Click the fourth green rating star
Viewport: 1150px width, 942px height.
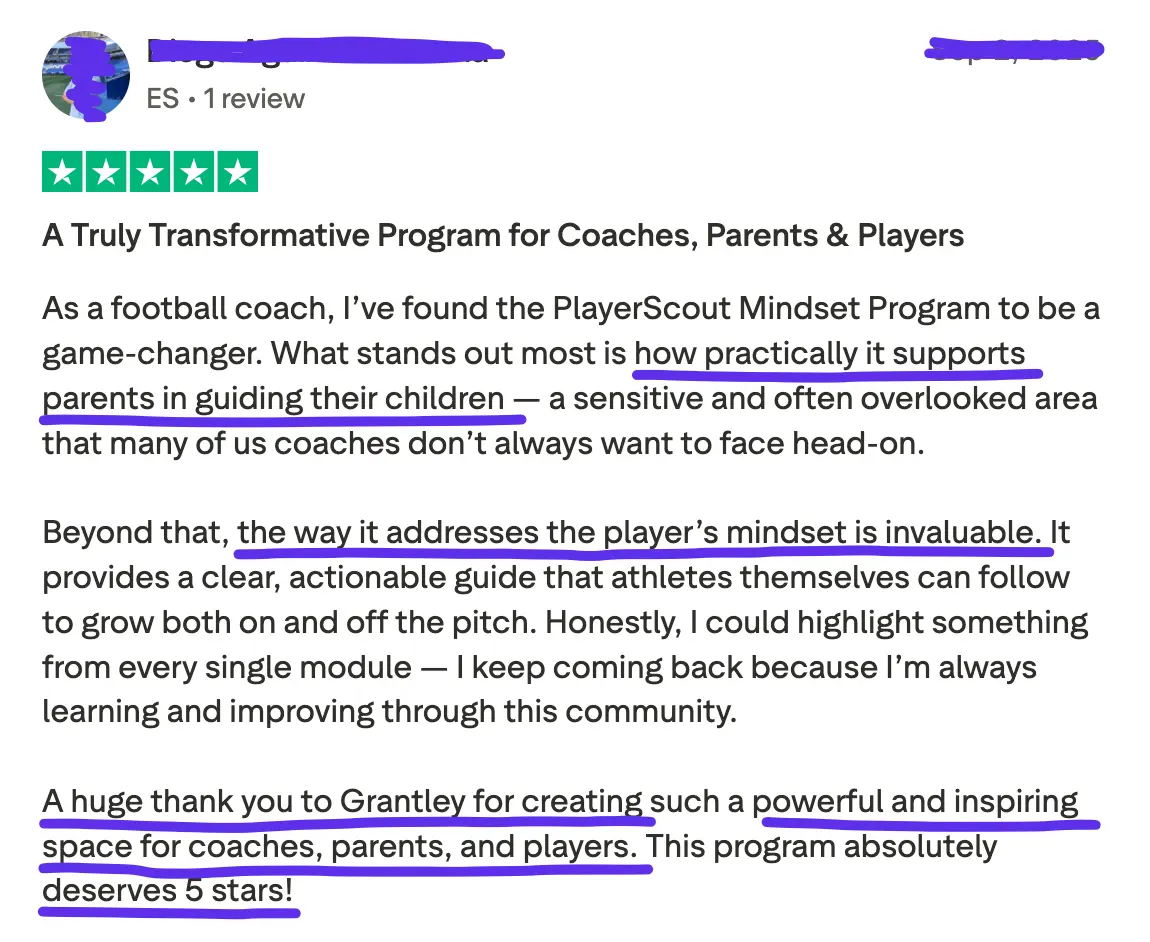193,172
